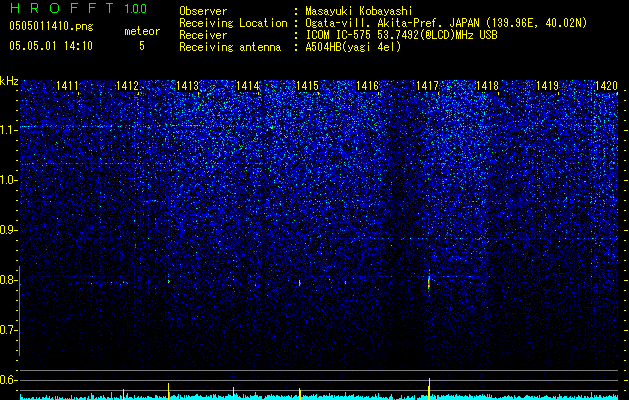Click the 1418 time marker
Viewport: 629px width, 400px height.
click(x=487, y=85)
